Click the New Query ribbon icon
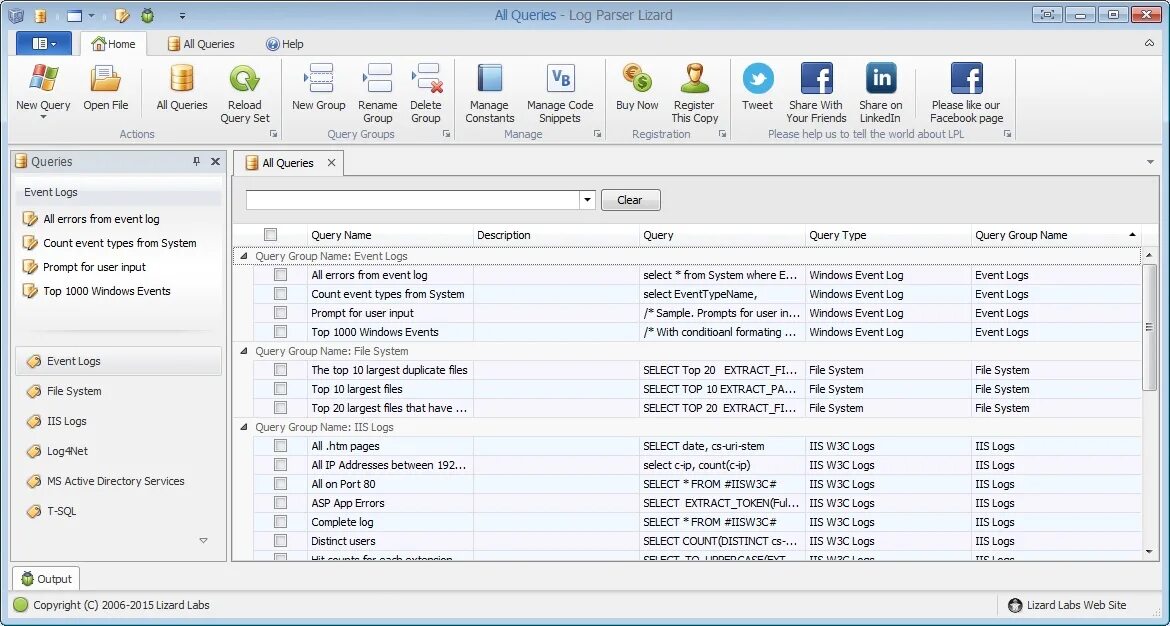1170x626 pixels. click(43, 79)
